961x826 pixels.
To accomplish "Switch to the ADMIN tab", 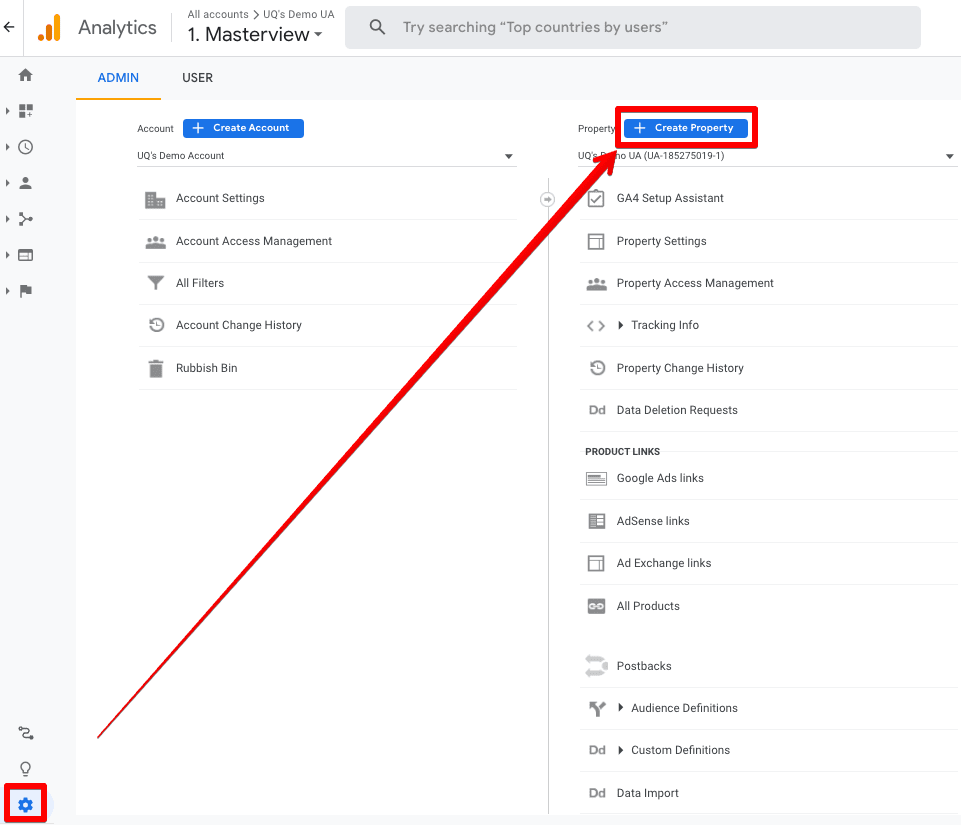I will pos(118,77).
